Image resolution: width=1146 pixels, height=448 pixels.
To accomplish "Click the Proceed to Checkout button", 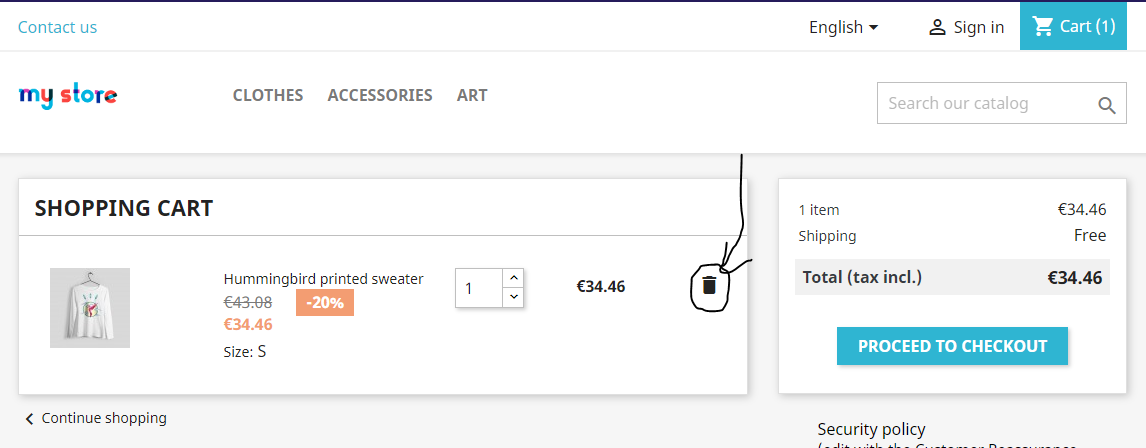I will click(952, 346).
